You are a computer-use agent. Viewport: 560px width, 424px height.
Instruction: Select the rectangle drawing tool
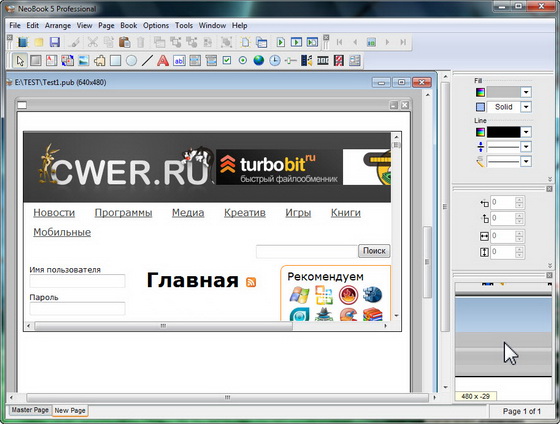pyautogui.click(x=115, y=61)
